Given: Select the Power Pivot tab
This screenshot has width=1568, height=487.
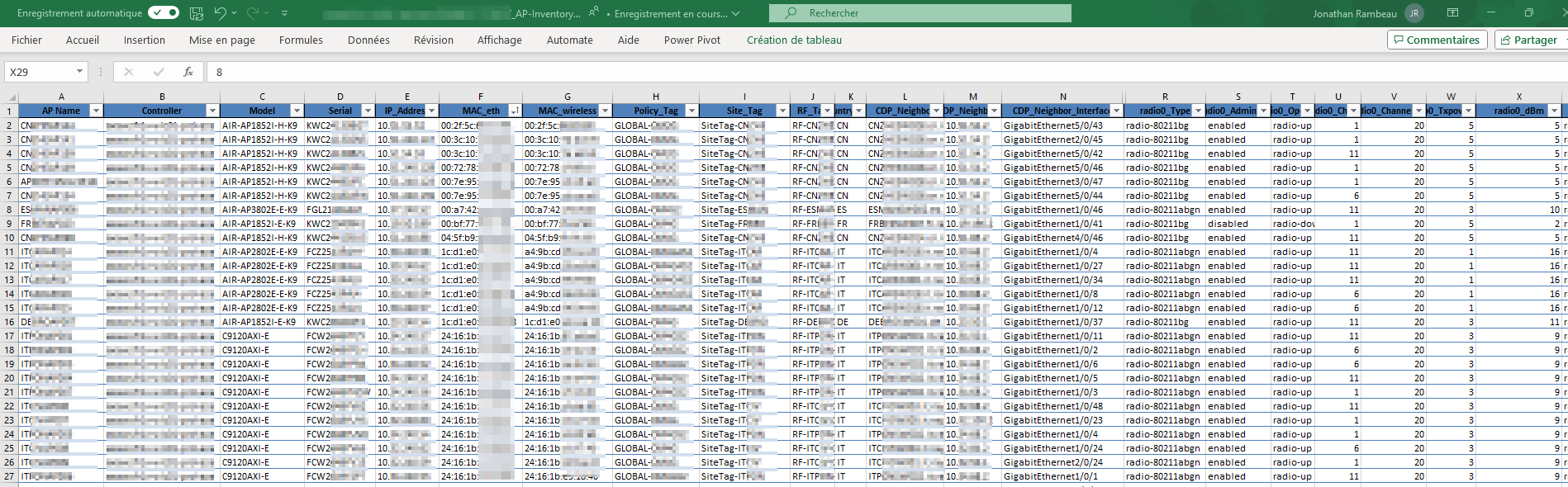Looking at the screenshot, I should click(x=692, y=40).
